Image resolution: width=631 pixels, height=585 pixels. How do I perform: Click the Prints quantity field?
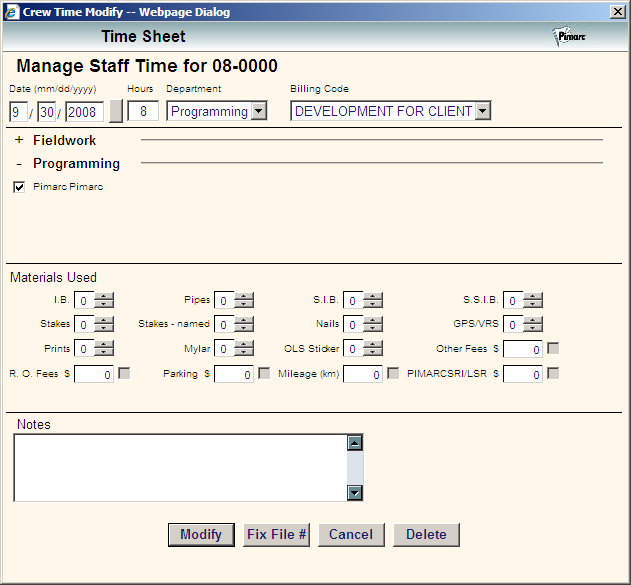click(x=85, y=348)
